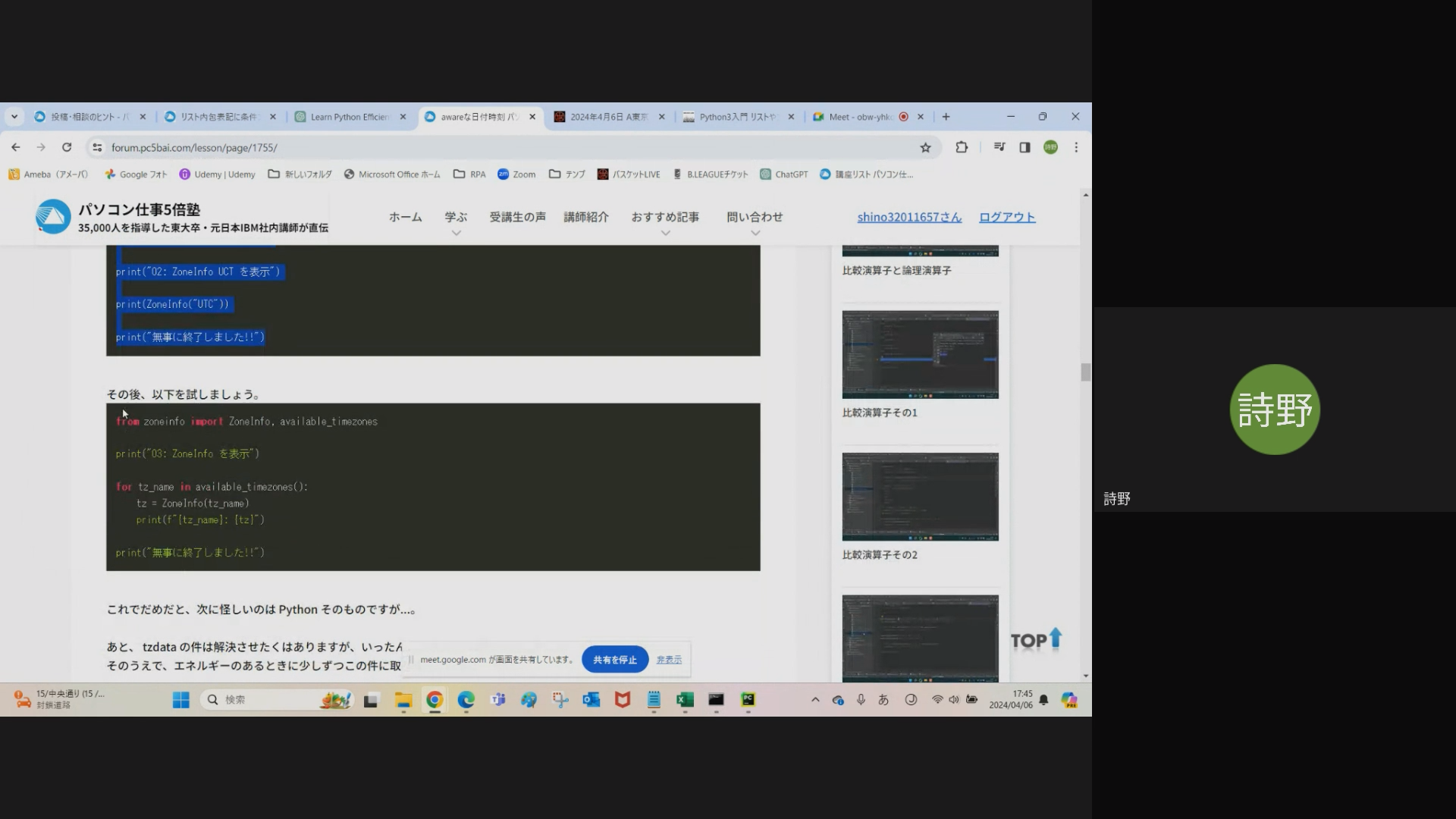This screenshot has width=1456, height=819.
Task: Click the browser extensions puzzle icon
Action: [x=962, y=147]
